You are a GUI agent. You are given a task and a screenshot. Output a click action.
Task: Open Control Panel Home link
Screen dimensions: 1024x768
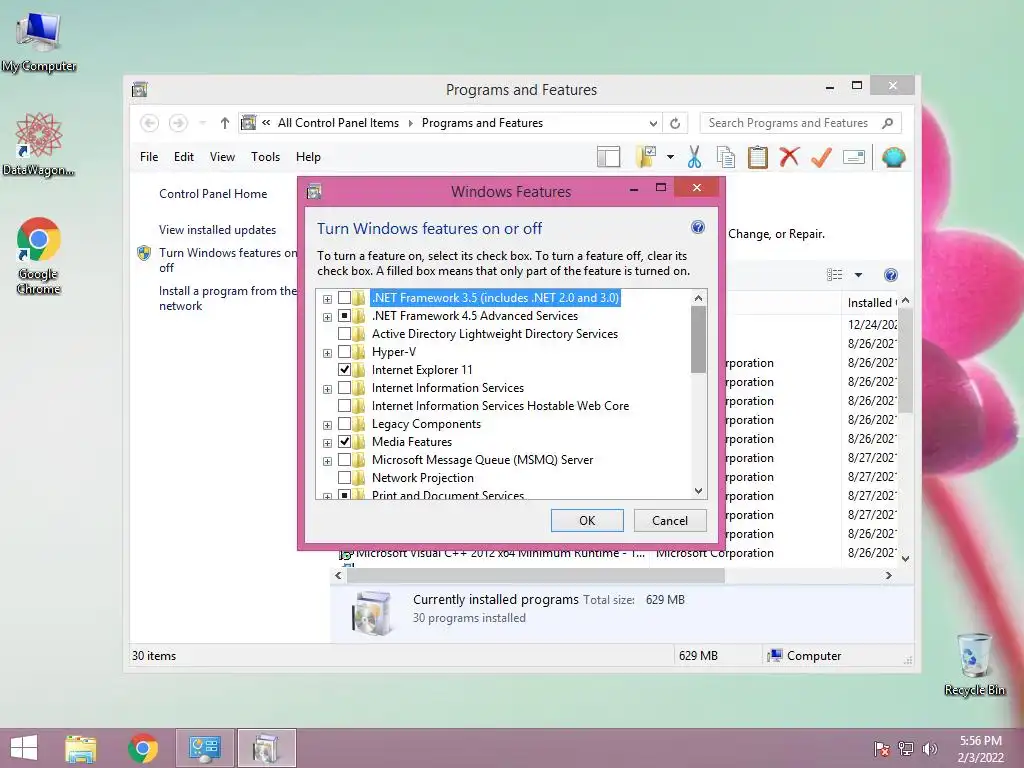click(x=213, y=194)
